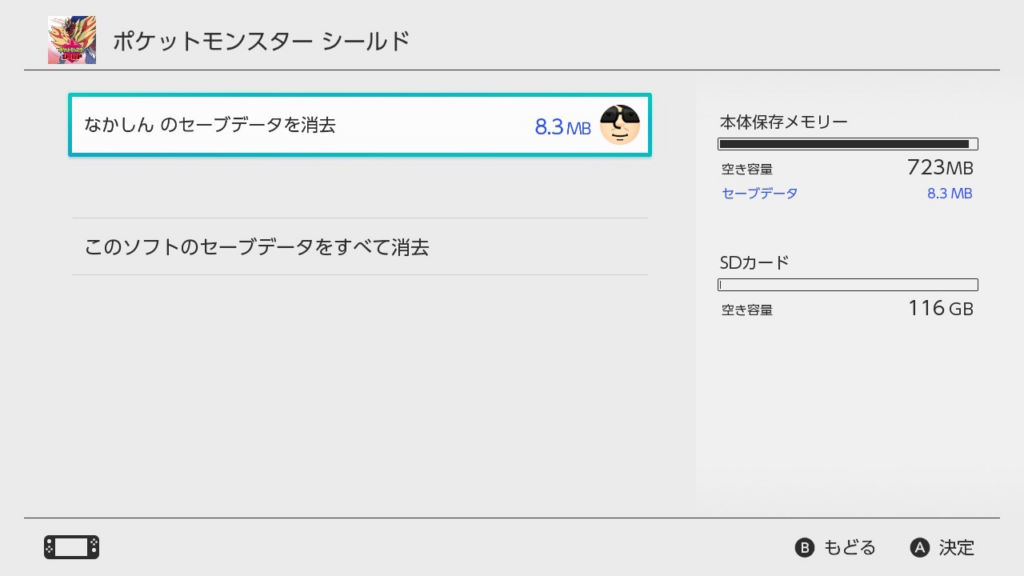Click the B button icon
This screenshot has width=1024, height=576.
[x=805, y=547]
